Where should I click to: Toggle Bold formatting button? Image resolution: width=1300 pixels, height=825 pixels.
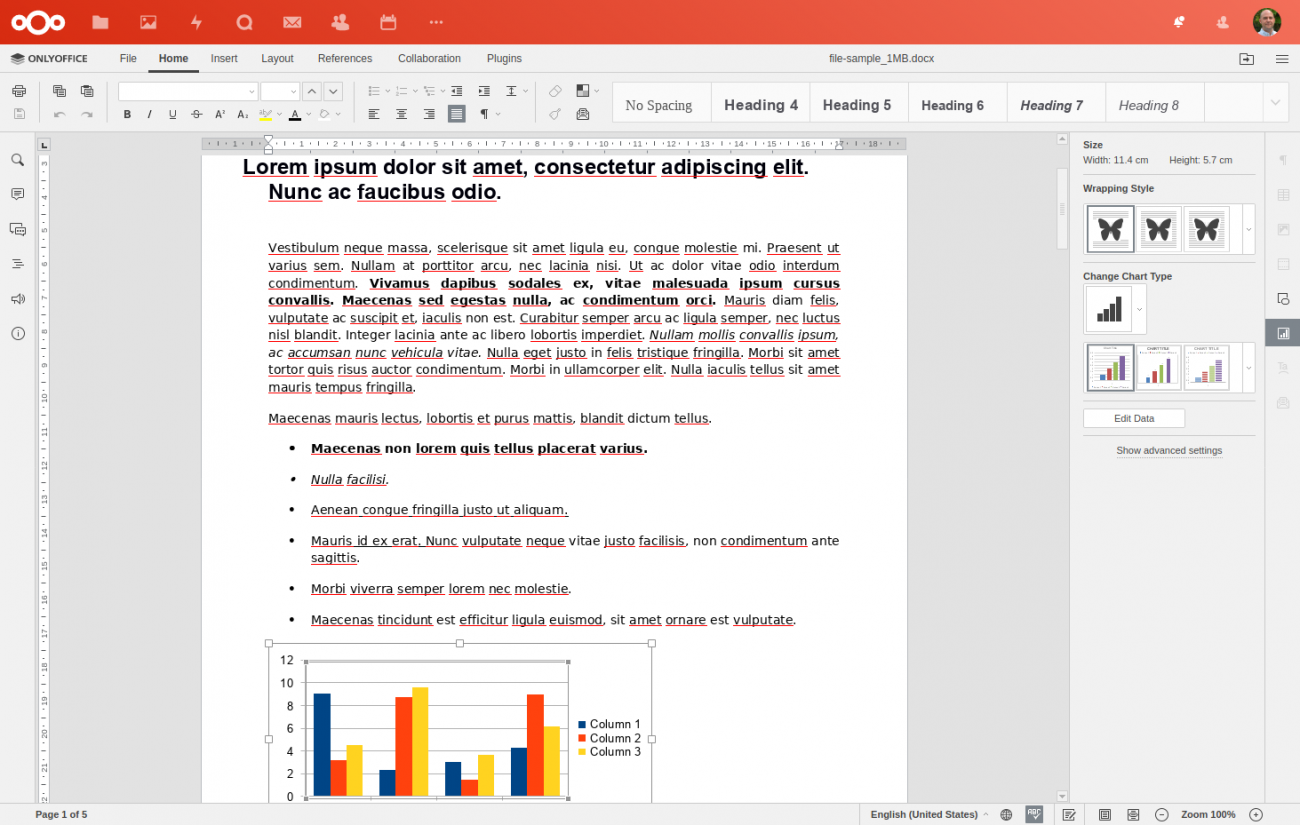[127, 115]
